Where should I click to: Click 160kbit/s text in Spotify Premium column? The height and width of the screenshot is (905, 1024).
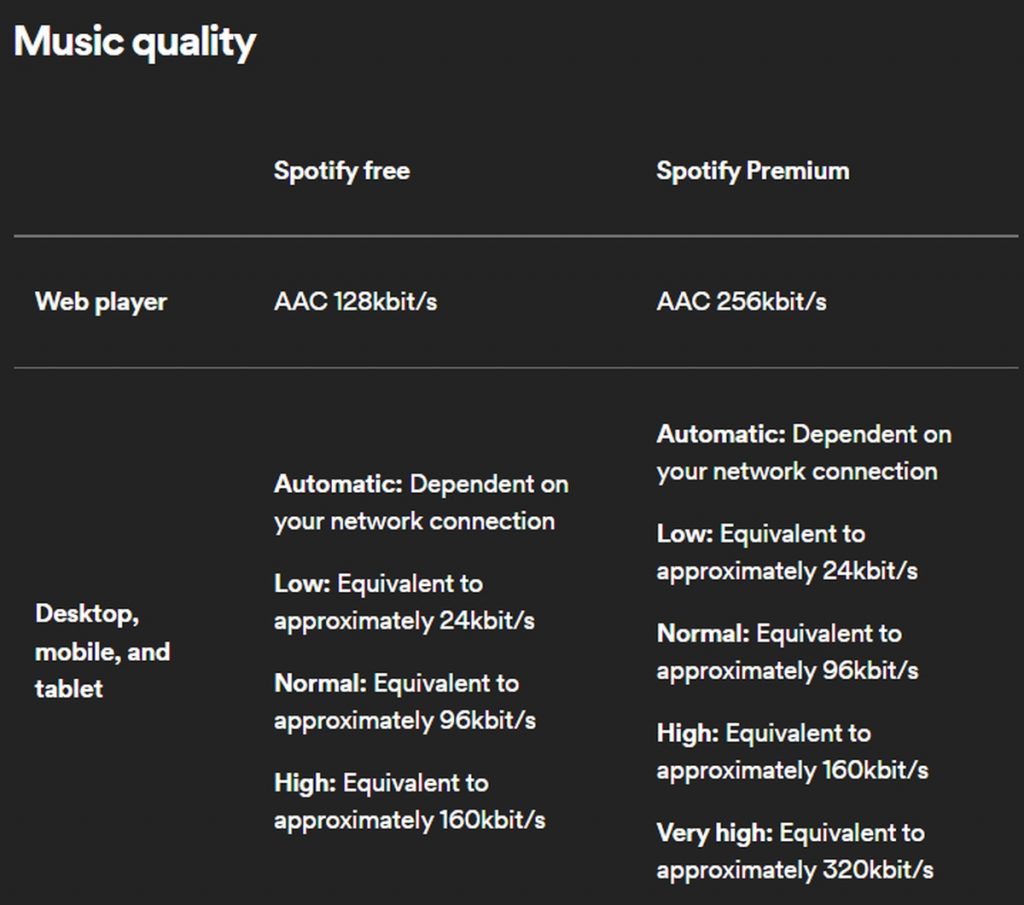tap(875, 771)
